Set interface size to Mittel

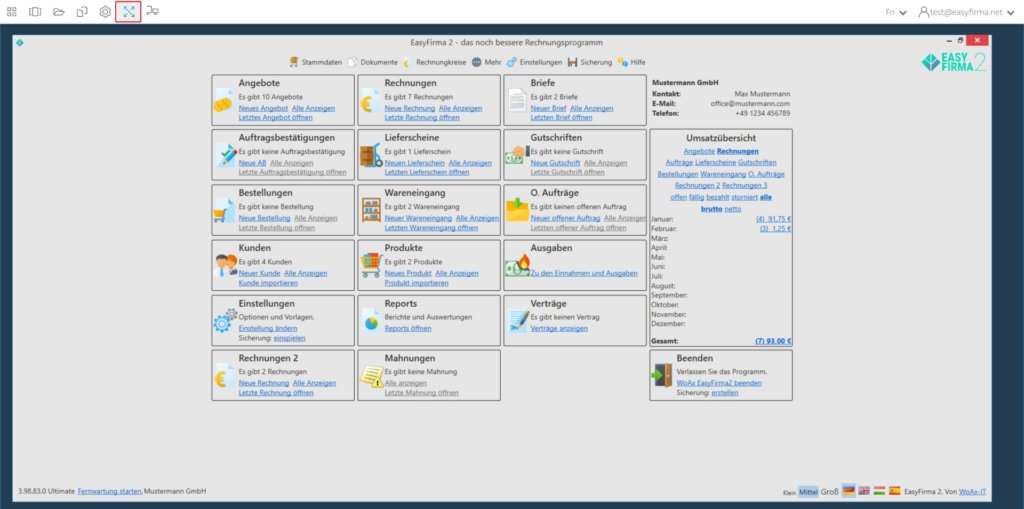tap(808, 492)
